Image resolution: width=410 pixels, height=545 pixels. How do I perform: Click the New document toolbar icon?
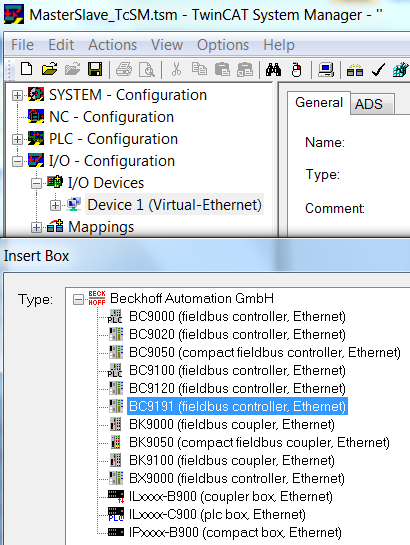point(27,69)
